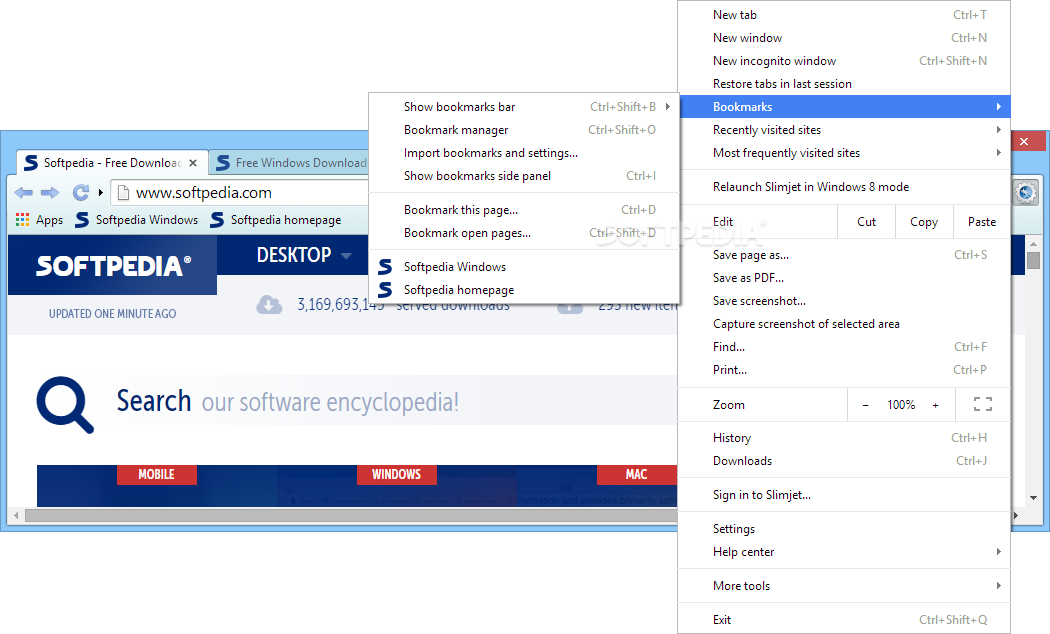The image size is (1050, 634).
Task: Click the WINDOWS category button
Action: pos(396,475)
